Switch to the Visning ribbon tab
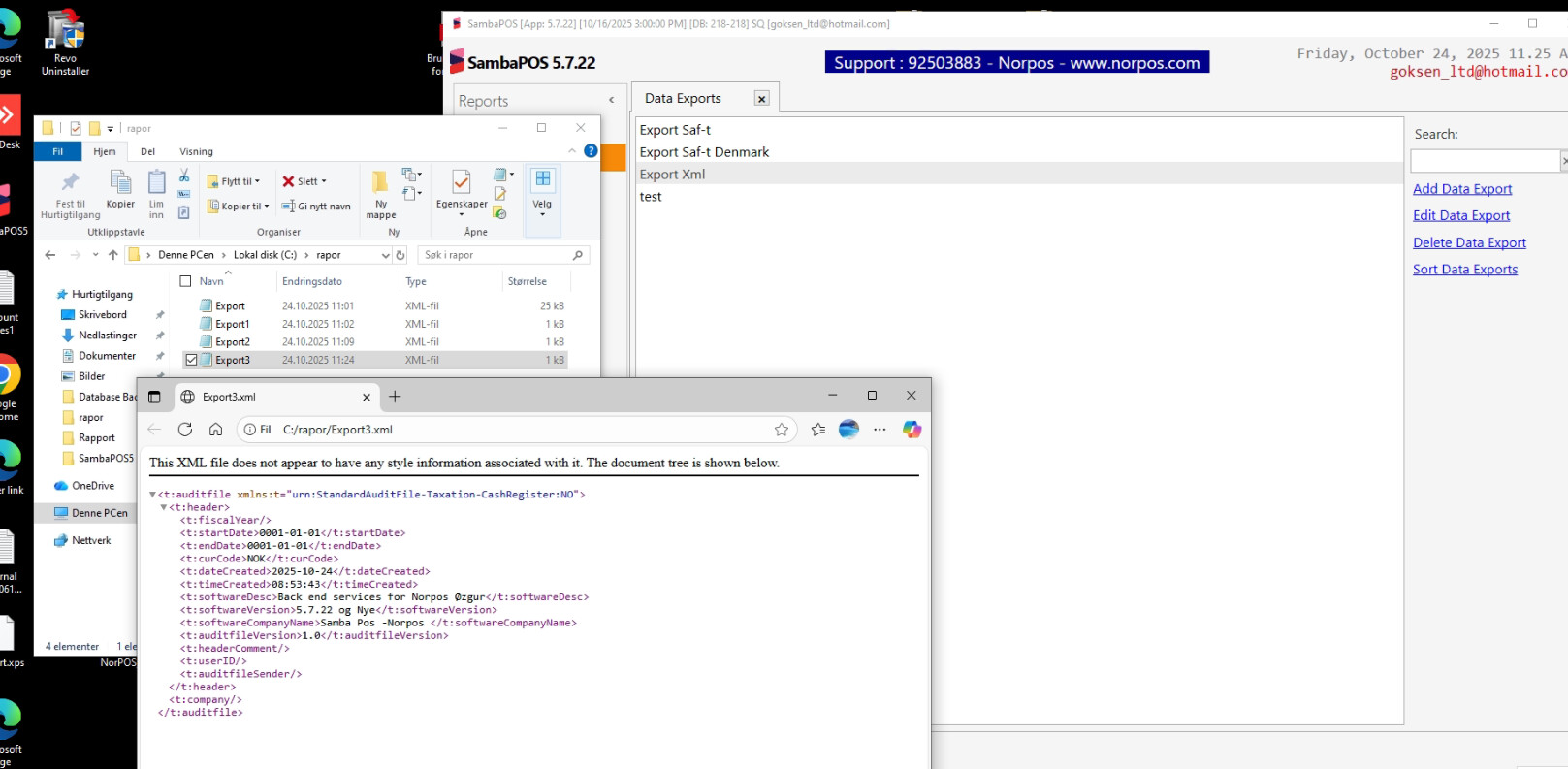 (x=196, y=151)
